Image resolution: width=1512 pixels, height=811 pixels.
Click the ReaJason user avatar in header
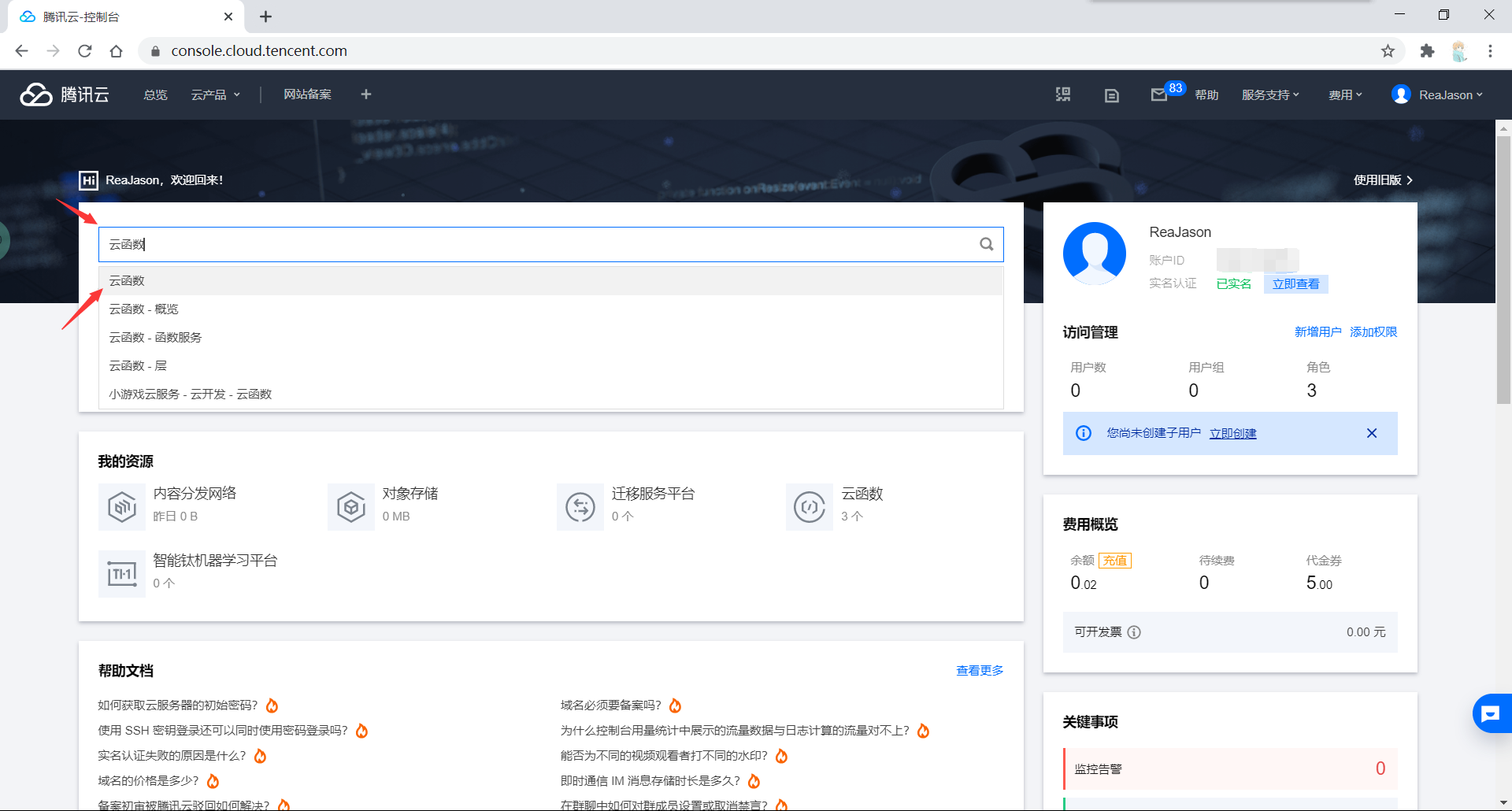(1401, 94)
